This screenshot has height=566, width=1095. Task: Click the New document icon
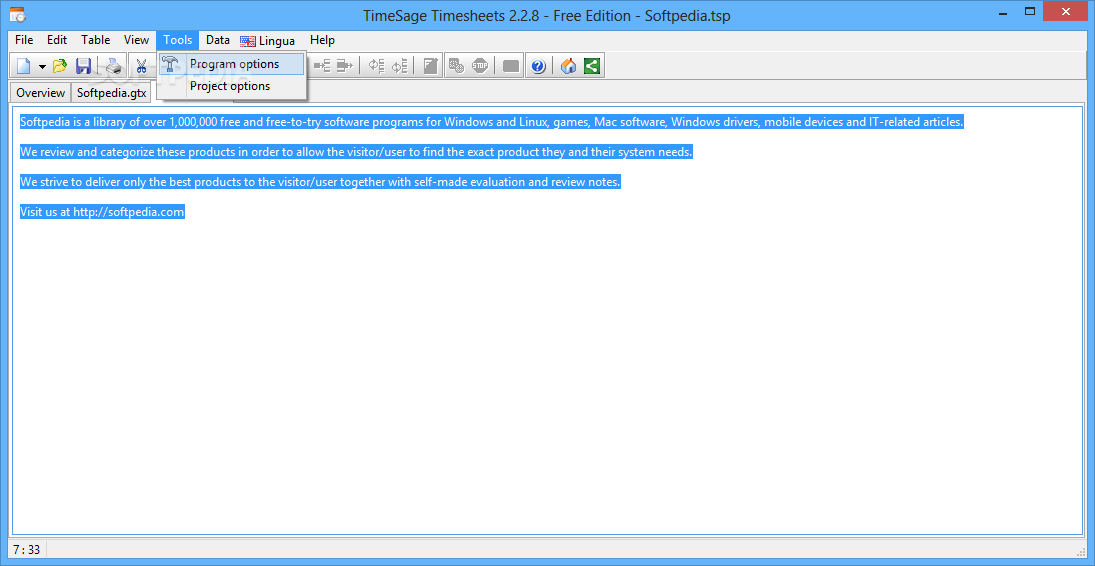coord(24,66)
